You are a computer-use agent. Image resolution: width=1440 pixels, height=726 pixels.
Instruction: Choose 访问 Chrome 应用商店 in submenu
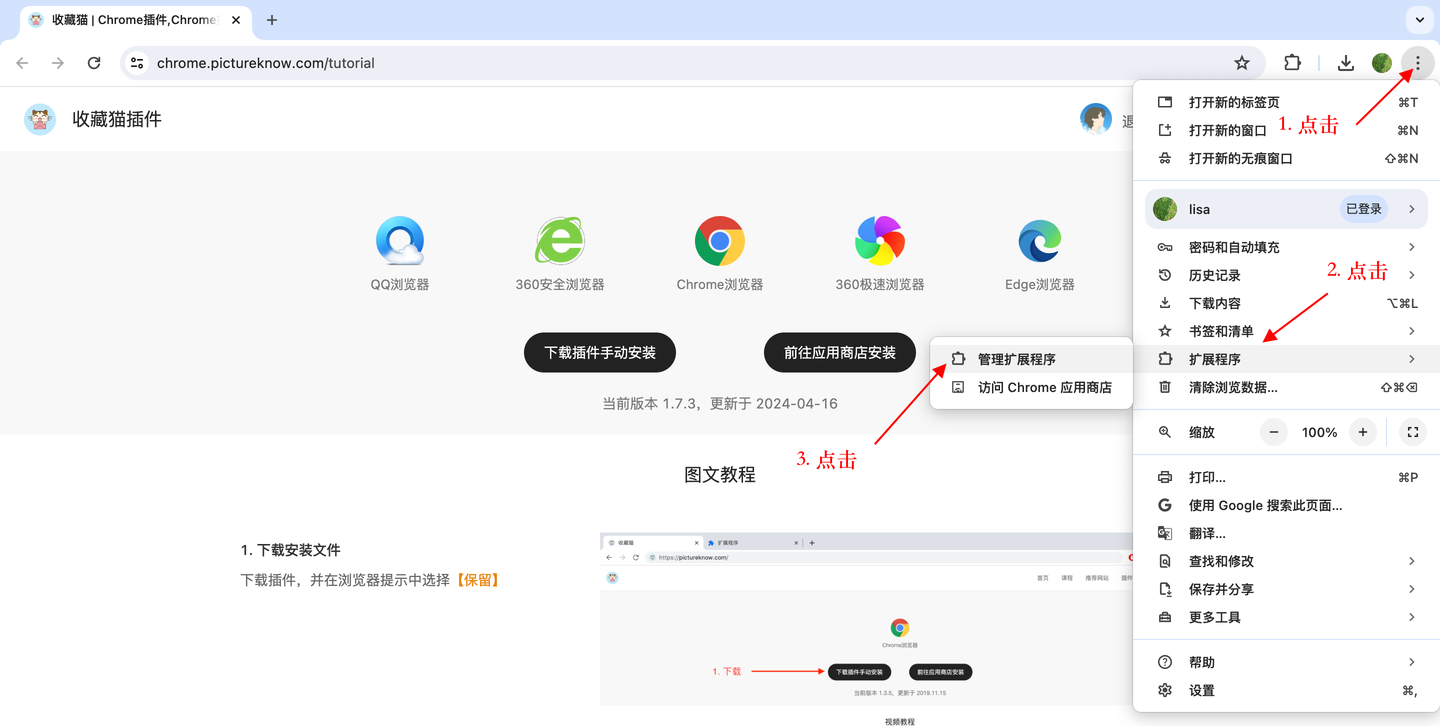point(1031,387)
